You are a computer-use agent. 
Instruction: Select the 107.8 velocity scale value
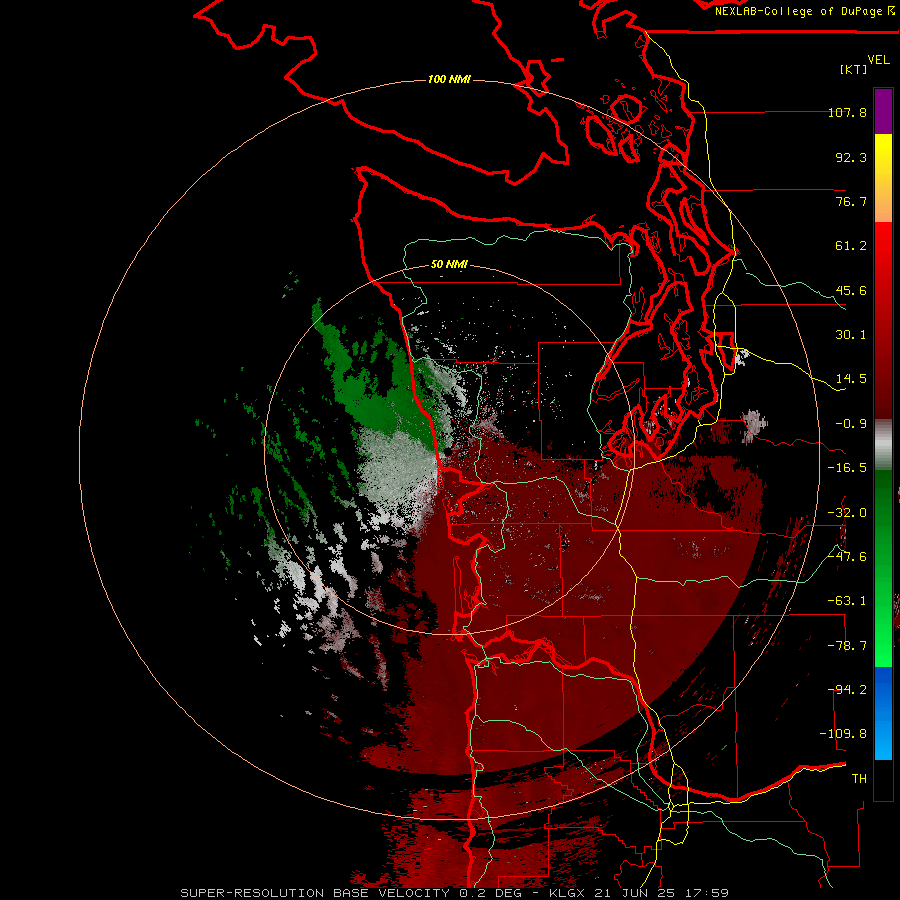pos(847,113)
